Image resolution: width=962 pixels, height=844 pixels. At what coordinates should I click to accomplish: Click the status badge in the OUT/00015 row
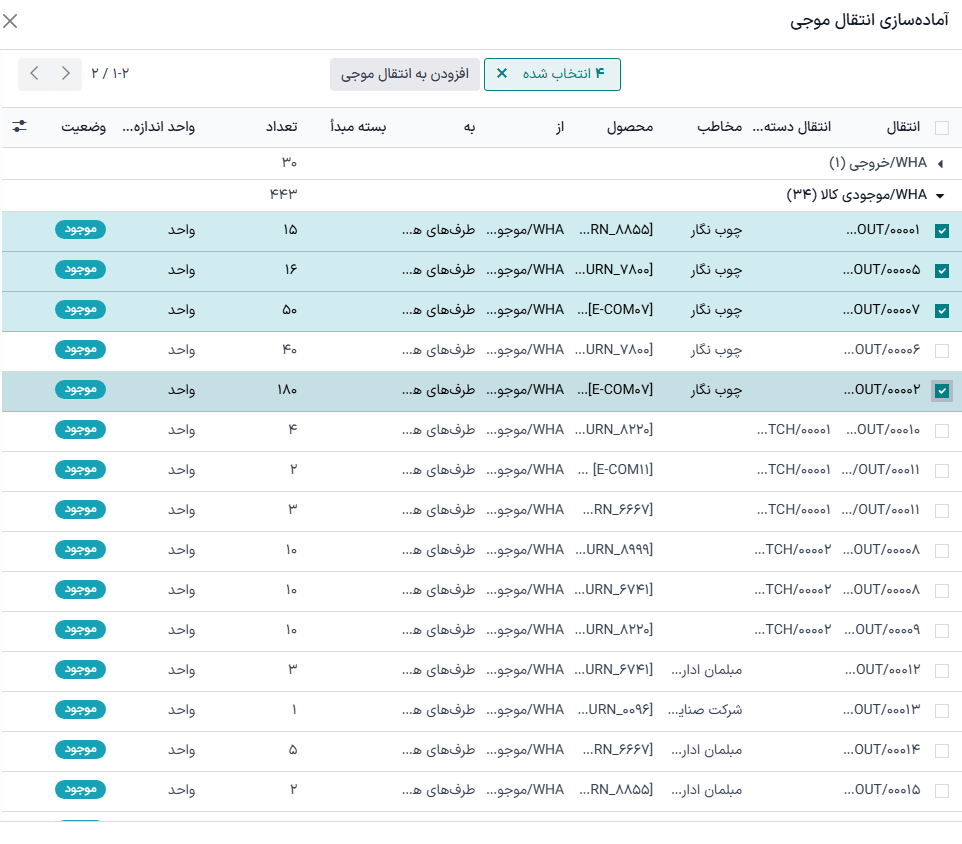[80, 790]
